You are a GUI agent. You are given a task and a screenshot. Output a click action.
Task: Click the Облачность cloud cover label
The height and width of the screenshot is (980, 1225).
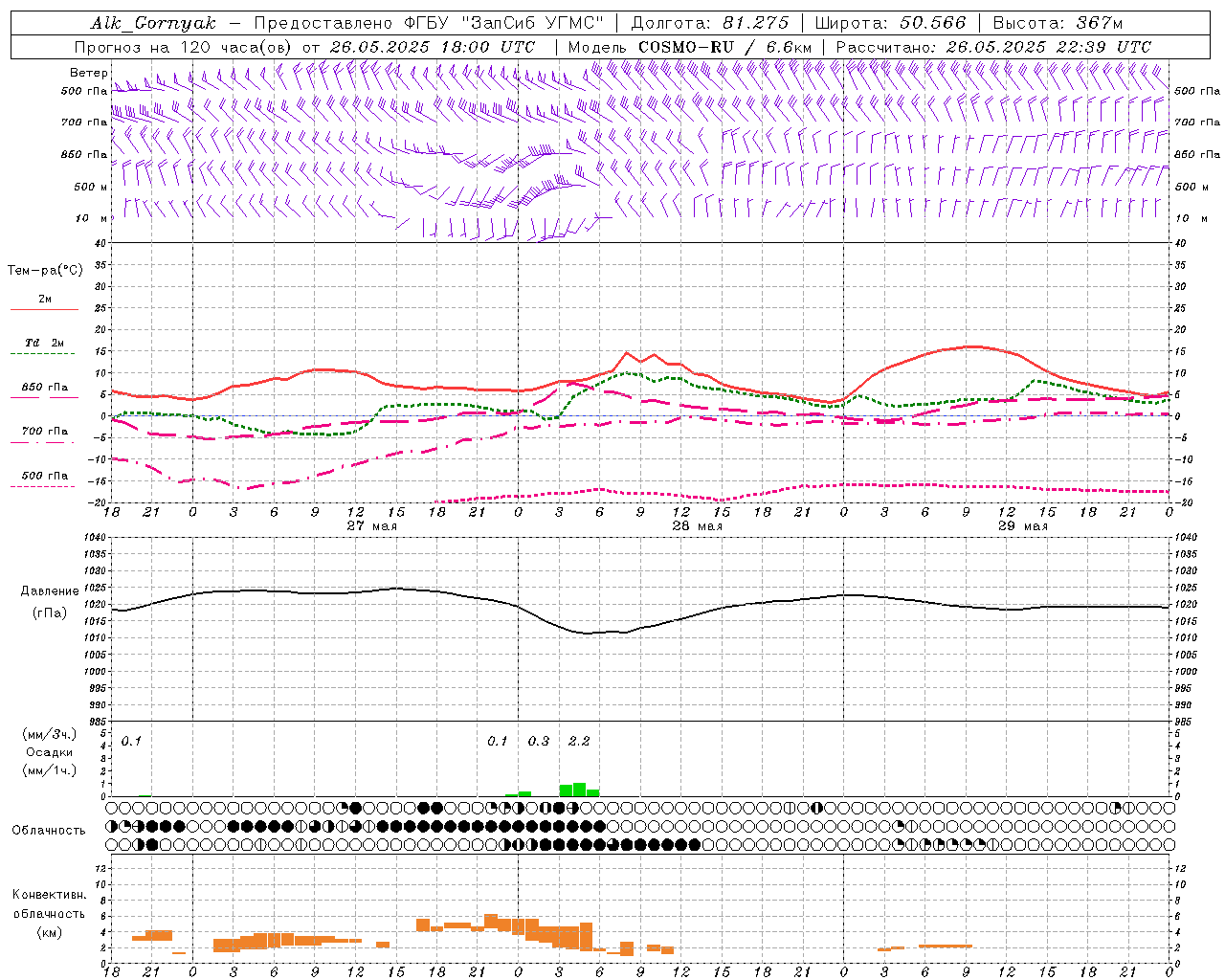(48, 830)
